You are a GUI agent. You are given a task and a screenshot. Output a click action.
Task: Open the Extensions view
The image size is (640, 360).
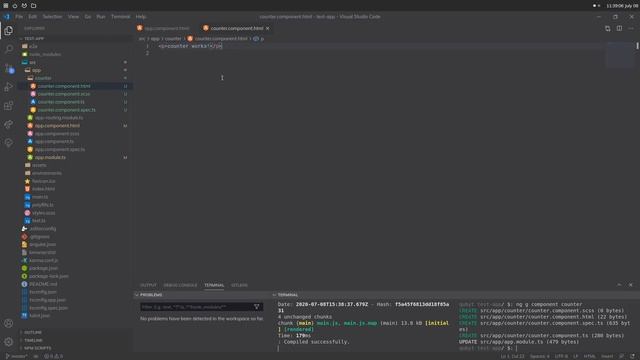tap(9, 106)
